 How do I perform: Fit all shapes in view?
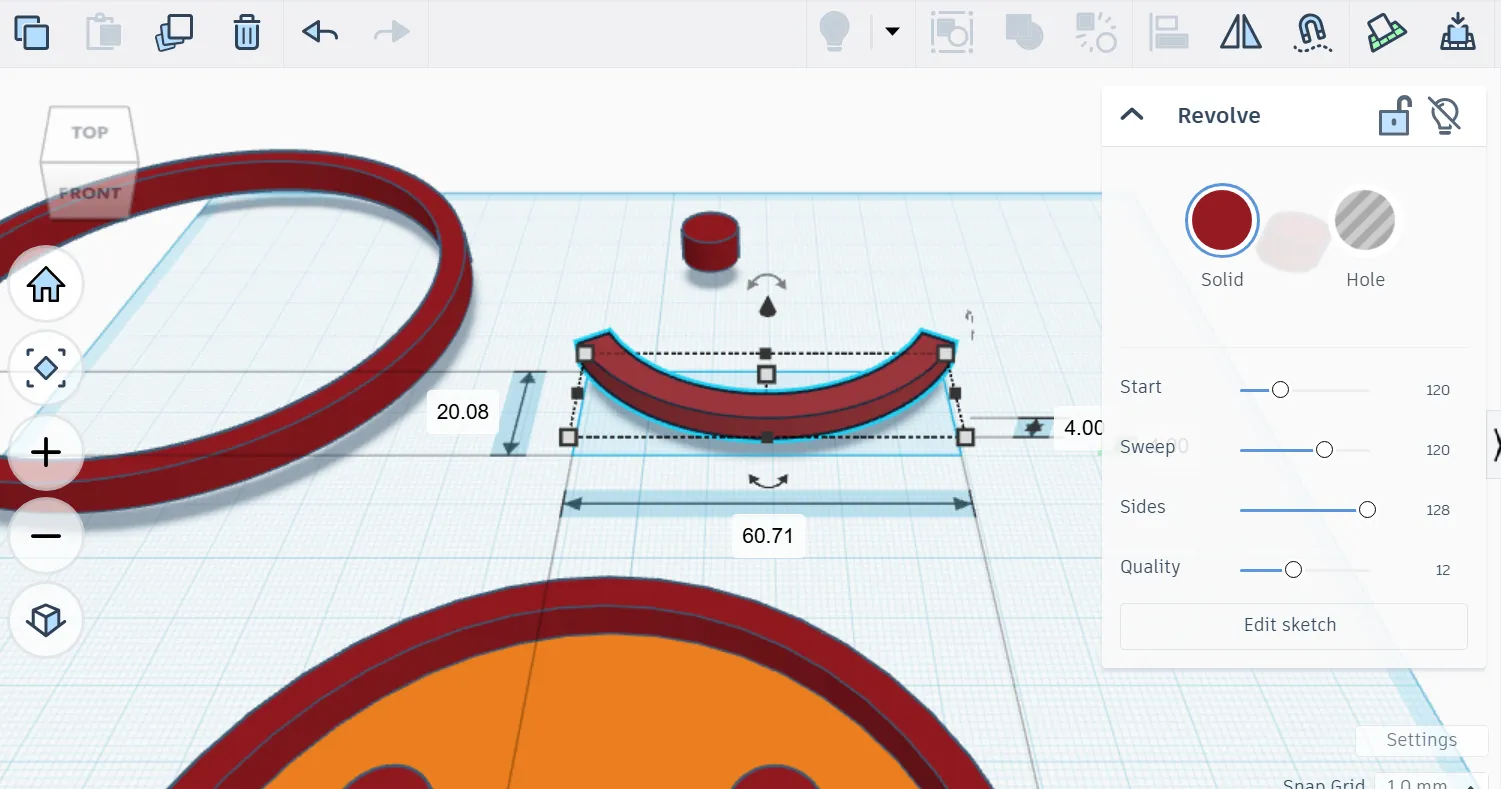pyautogui.click(x=46, y=369)
